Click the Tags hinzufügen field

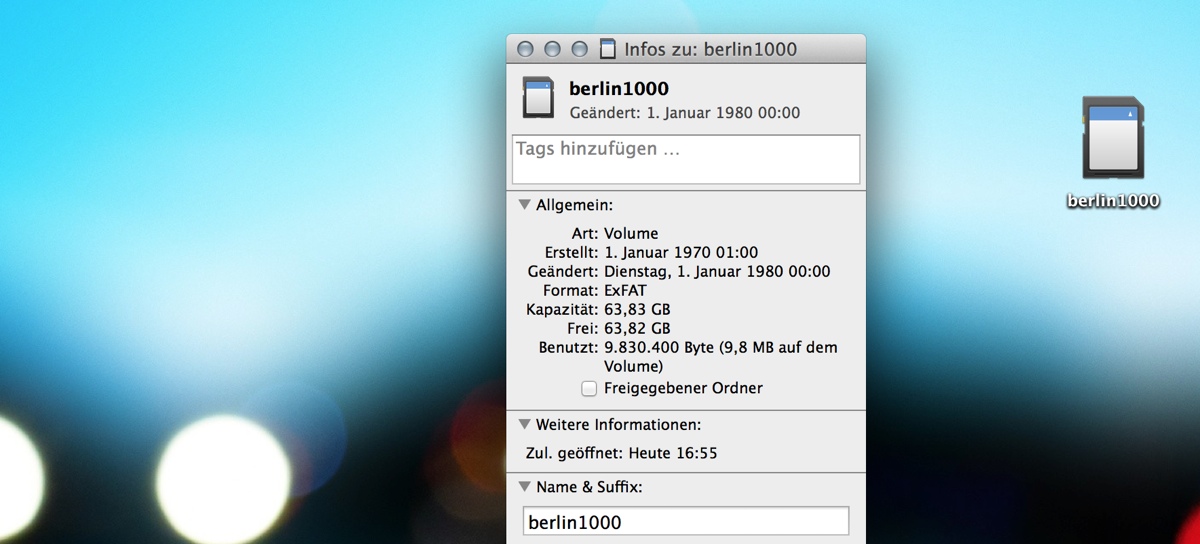(x=686, y=159)
